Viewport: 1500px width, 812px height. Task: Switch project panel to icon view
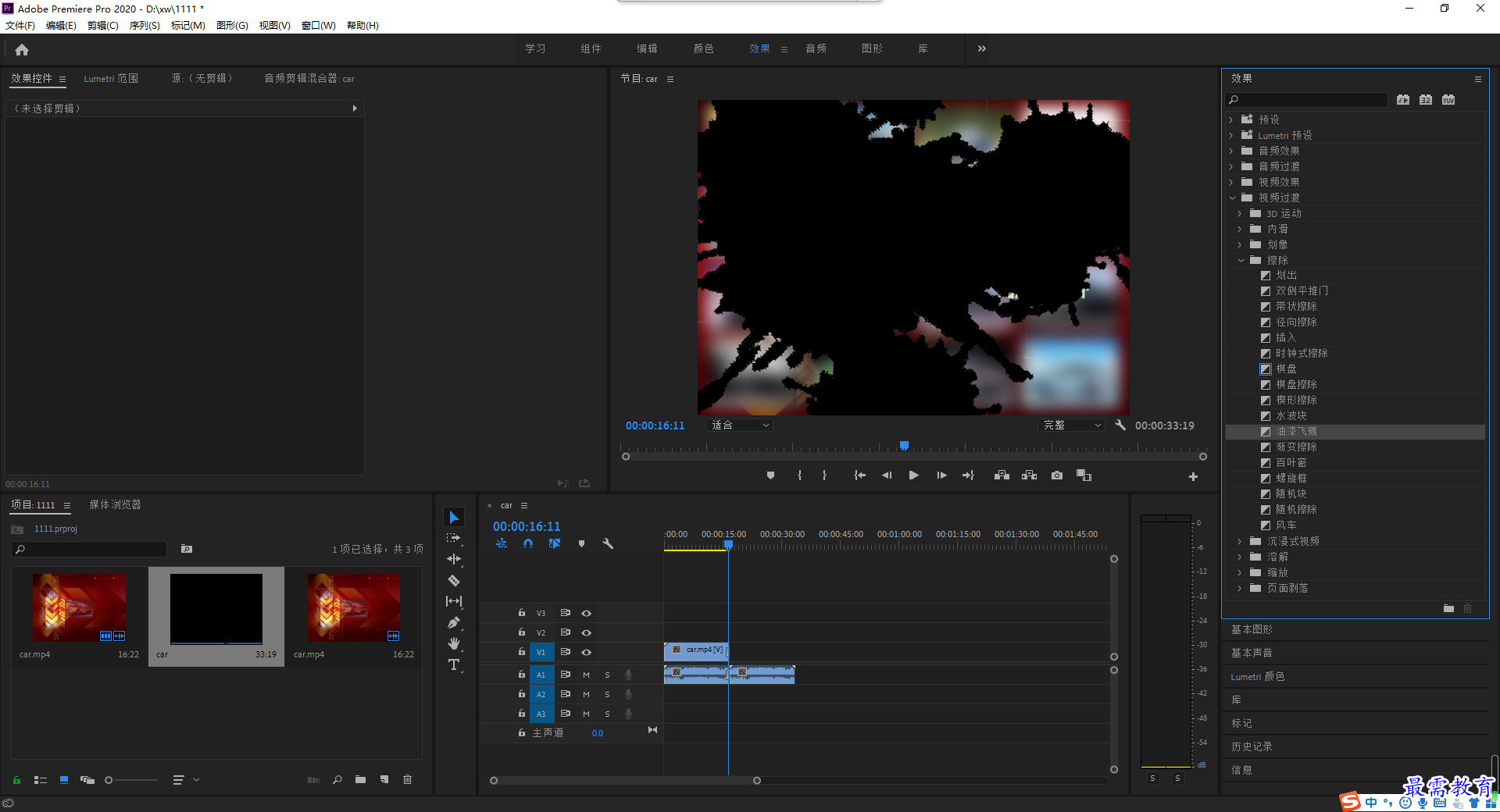click(x=64, y=779)
